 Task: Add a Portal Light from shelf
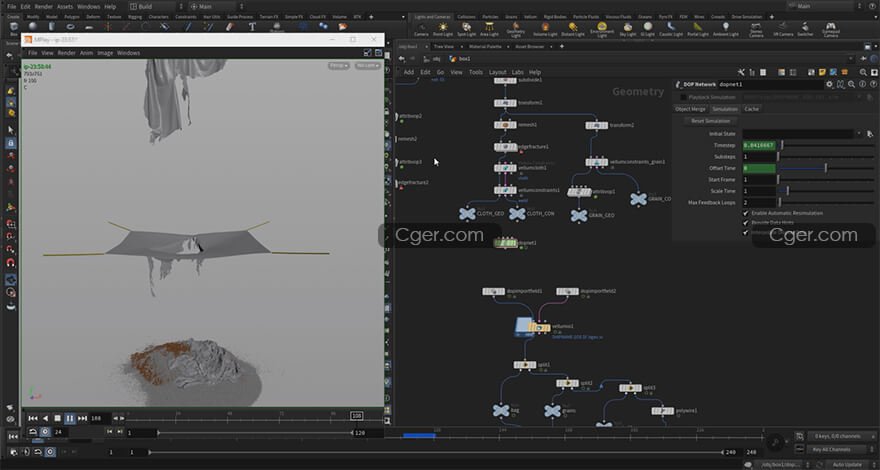[x=698, y=29]
